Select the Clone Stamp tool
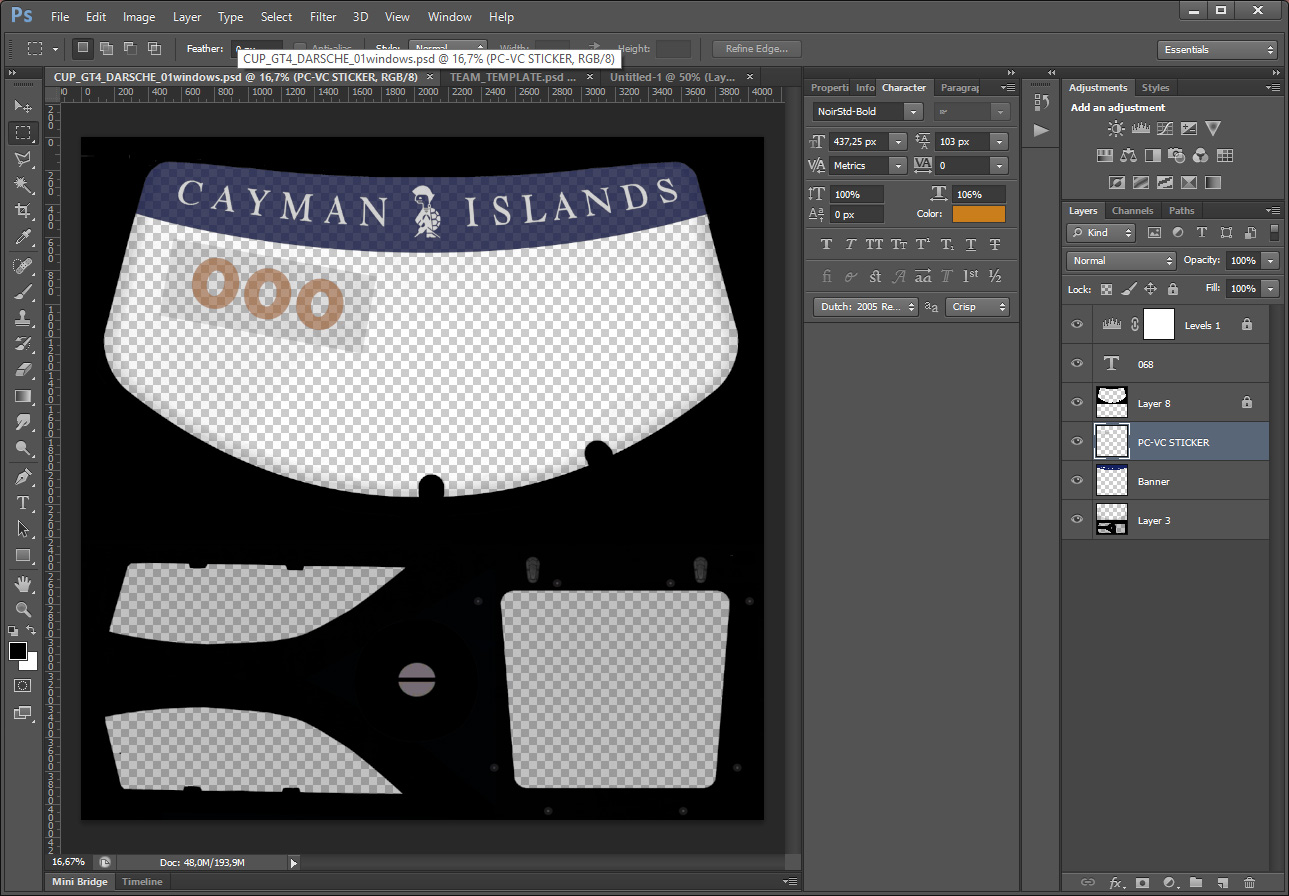The height and width of the screenshot is (896, 1289). [x=22, y=318]
